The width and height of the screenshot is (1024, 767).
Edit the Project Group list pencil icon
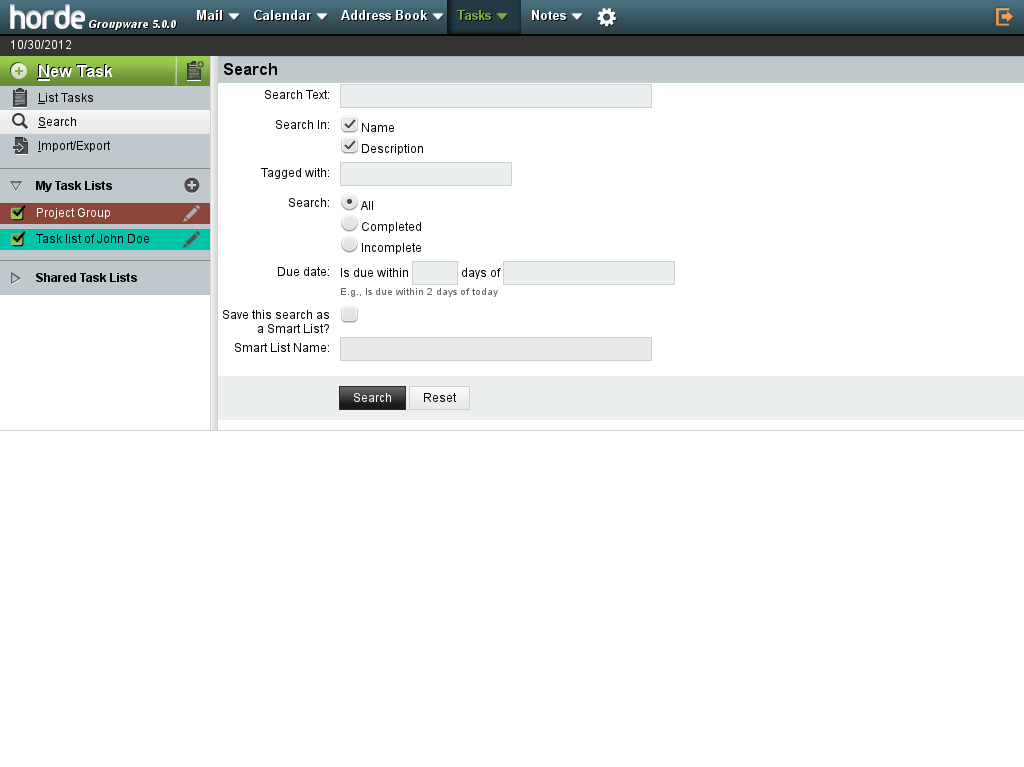coord(191,213)
